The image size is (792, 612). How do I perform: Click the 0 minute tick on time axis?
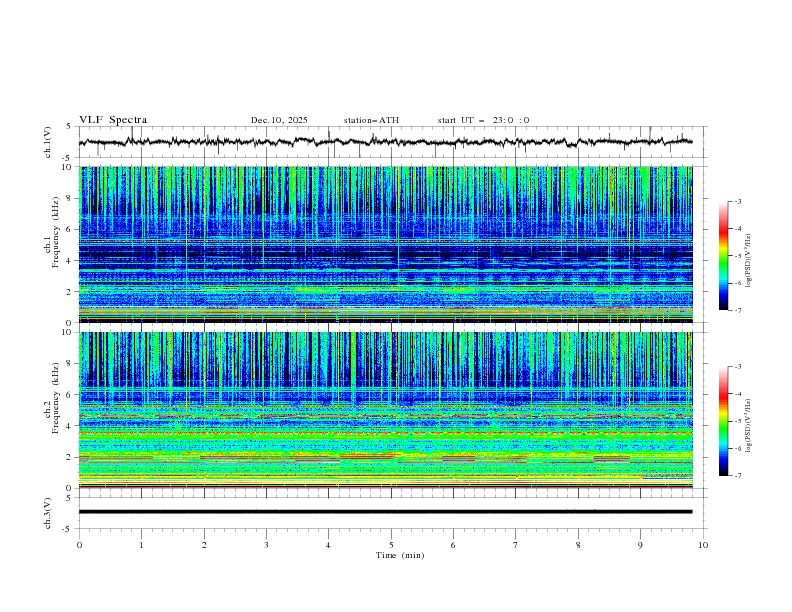coord(79,545)
